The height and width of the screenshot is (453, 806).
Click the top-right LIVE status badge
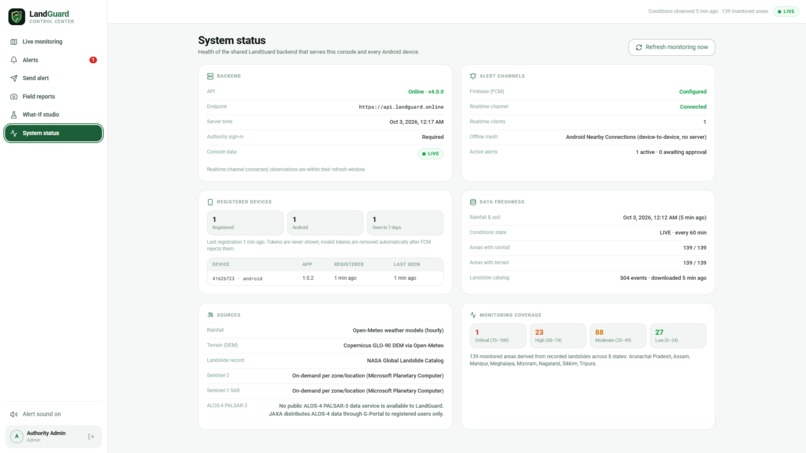click(786, 11)
